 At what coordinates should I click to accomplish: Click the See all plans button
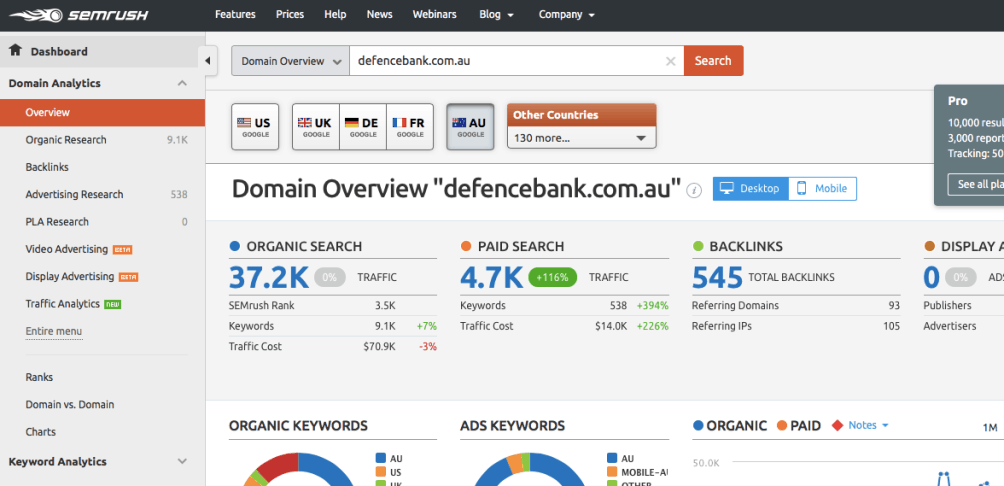tap(976, 184)
